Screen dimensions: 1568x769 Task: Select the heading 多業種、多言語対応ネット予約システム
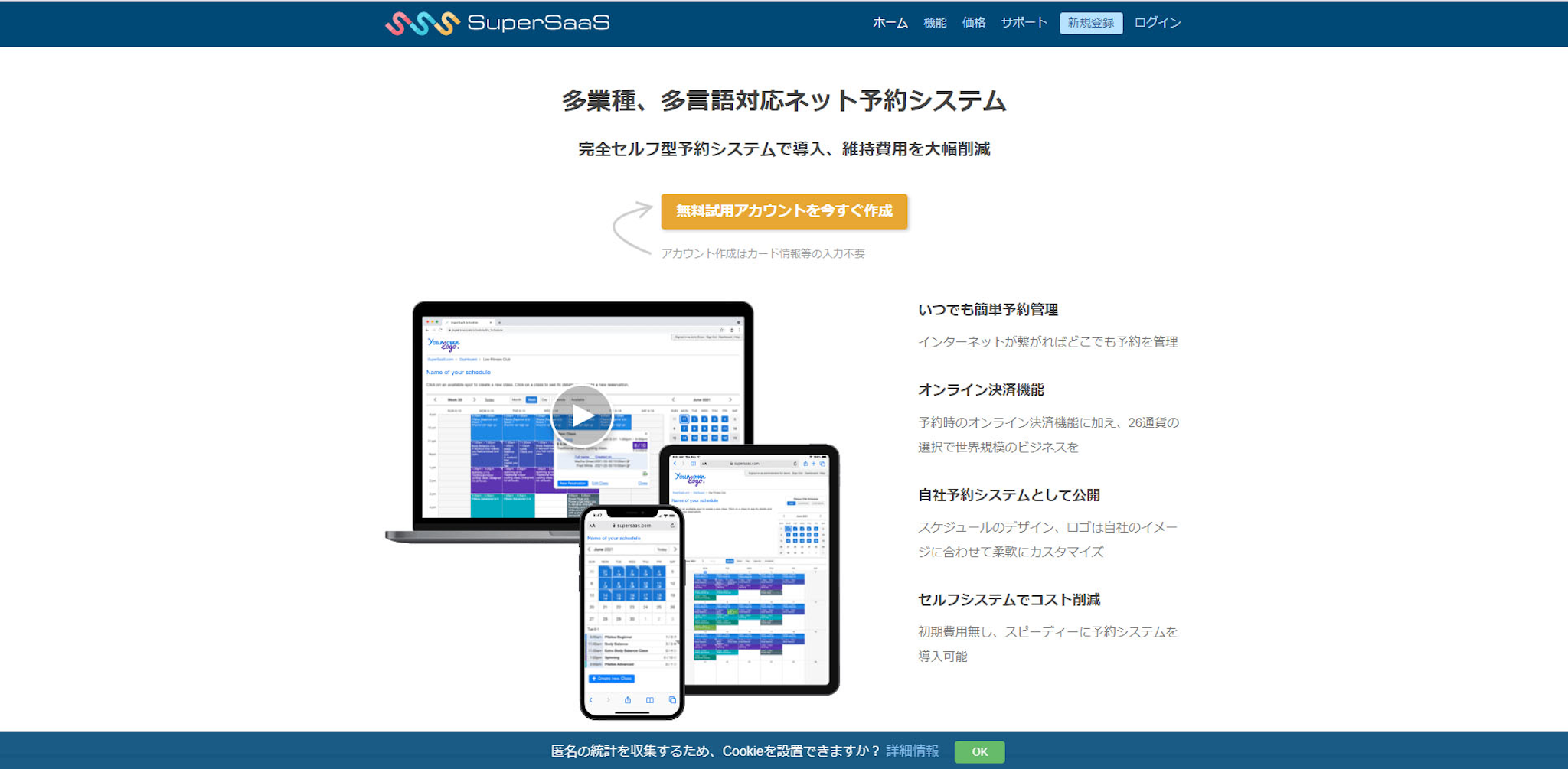click(x=784, y=101)
